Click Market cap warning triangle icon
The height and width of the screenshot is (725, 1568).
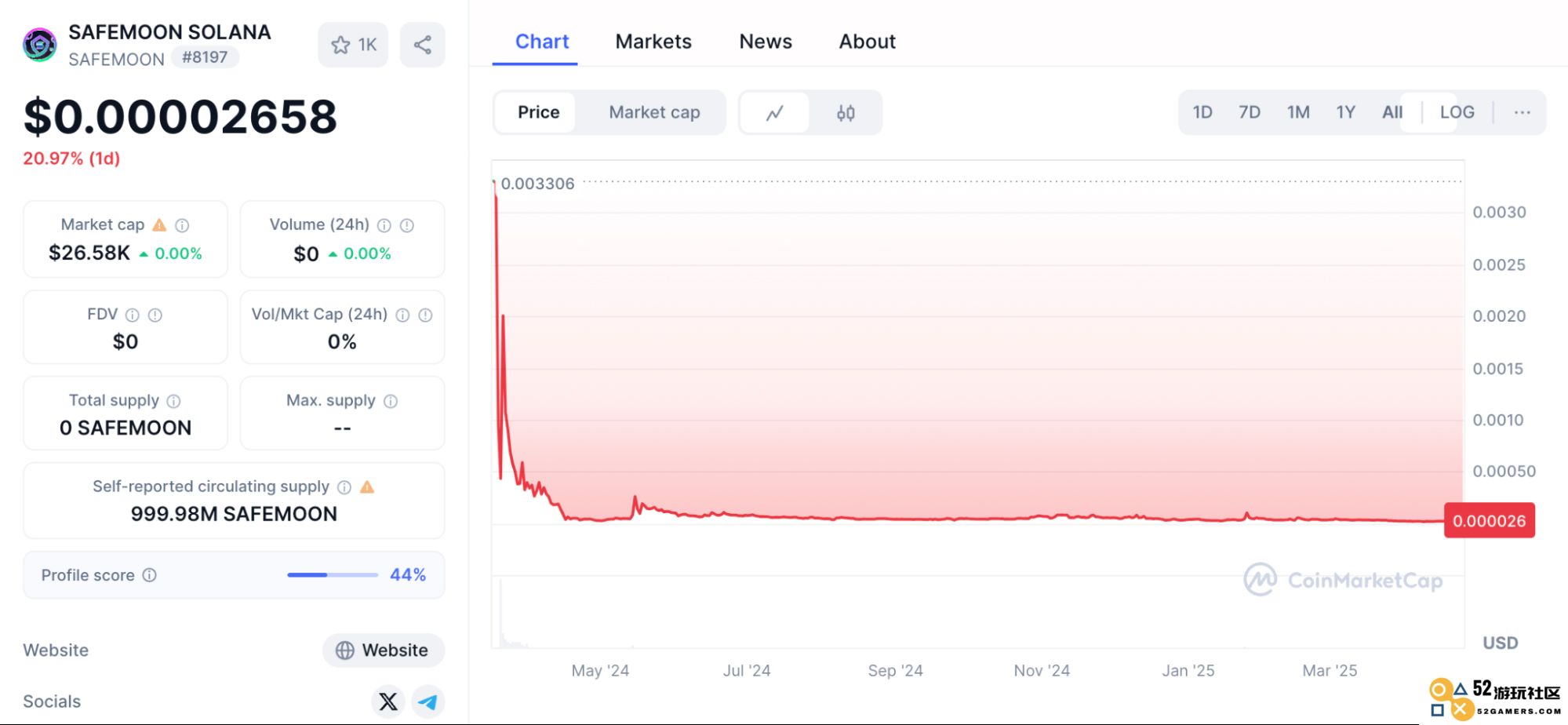point(159,225)
